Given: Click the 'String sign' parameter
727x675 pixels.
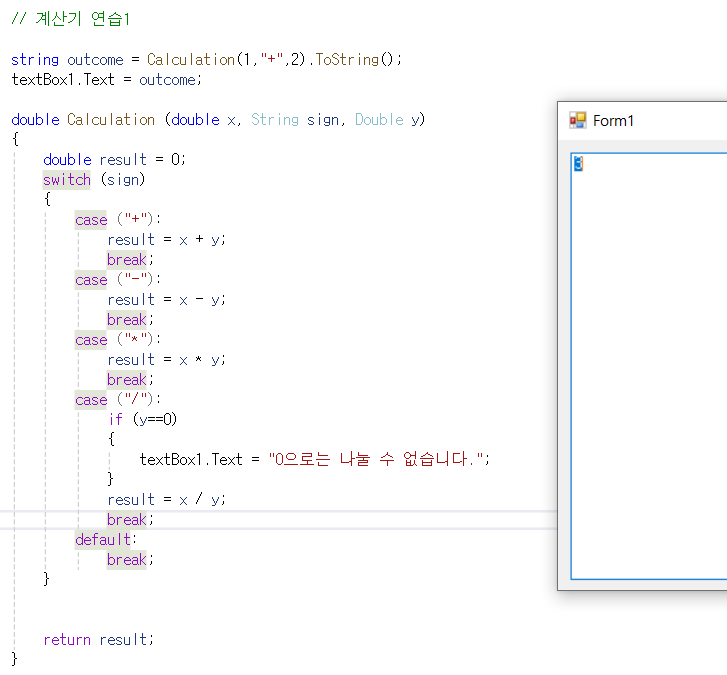Looking at the screenshot, I should pyautogui.click(x=295, y=120).
